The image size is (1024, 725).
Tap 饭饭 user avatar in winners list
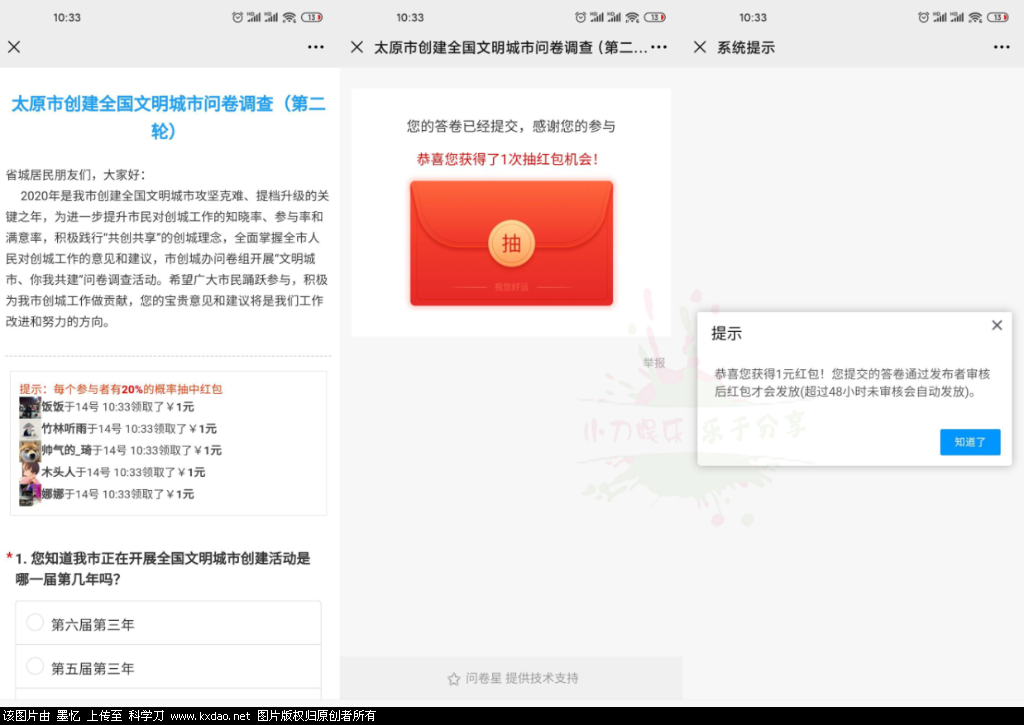click(29, 407)
